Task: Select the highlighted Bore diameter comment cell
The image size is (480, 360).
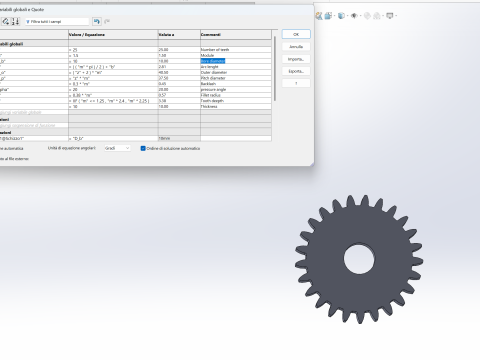Action: pos(236,61)
